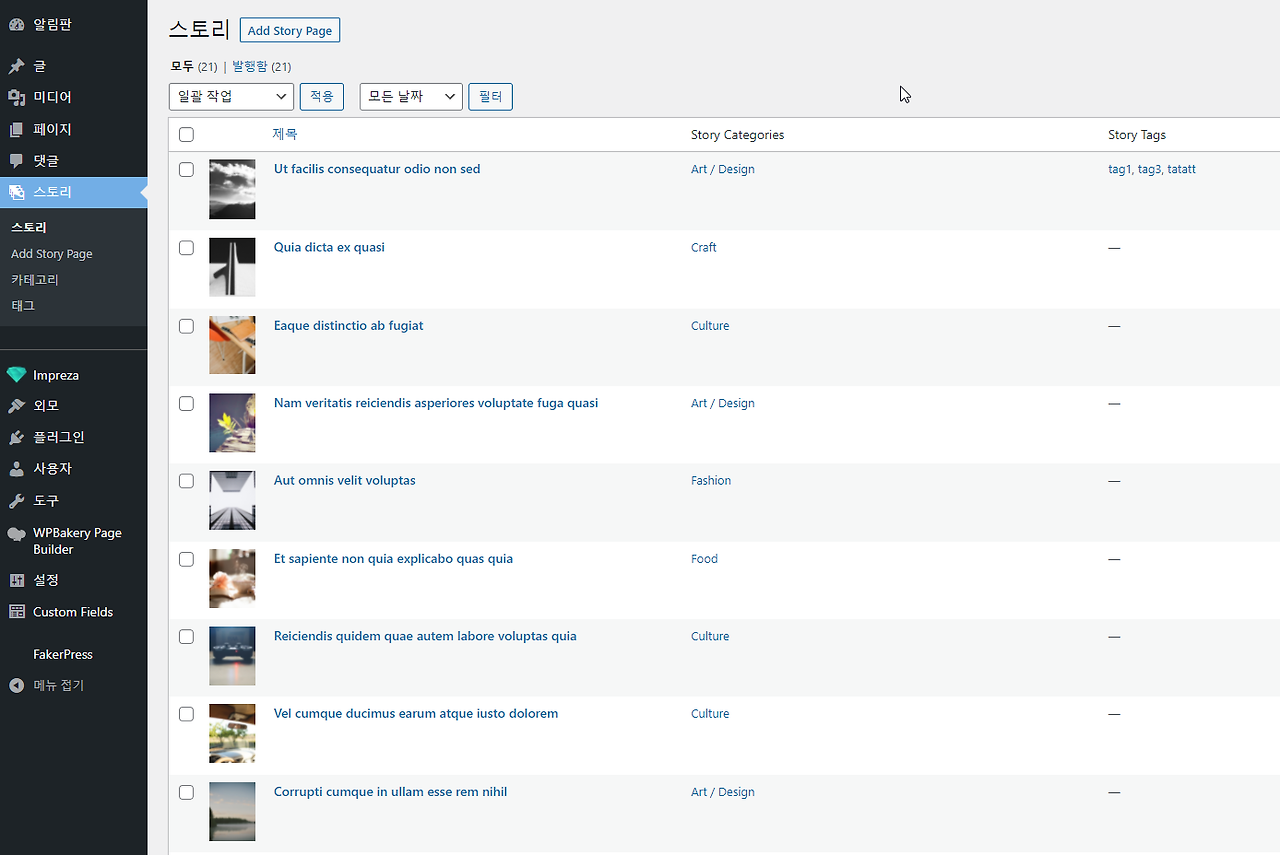Switch to the 모두 (21) filter view

(x=194, y=67)
